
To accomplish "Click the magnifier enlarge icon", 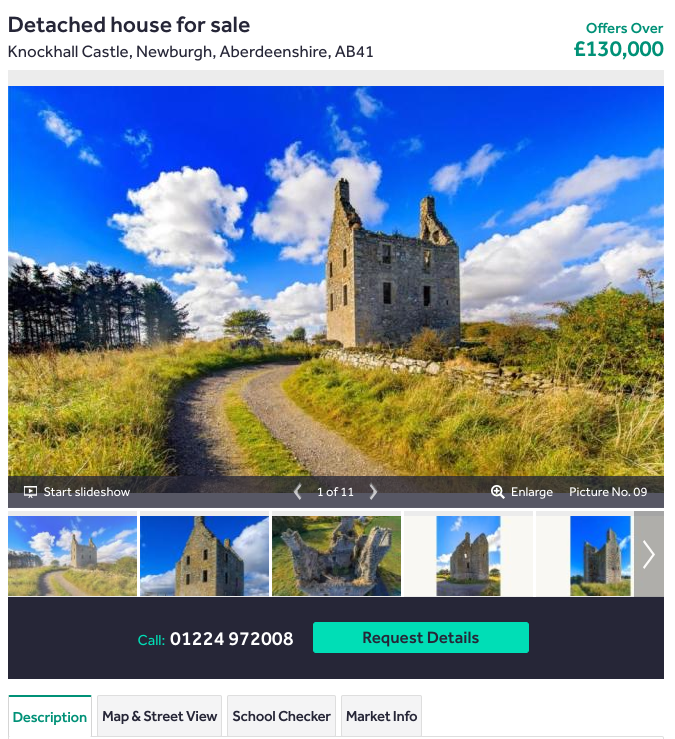I will [x=497, y=492].
